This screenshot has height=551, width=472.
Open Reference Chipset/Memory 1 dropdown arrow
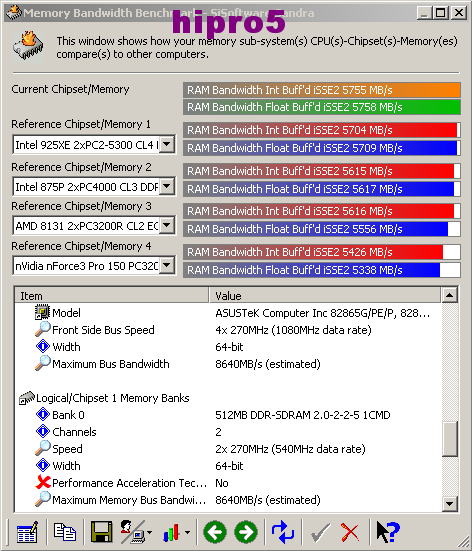pyautogui.click(x=167, y=144)
